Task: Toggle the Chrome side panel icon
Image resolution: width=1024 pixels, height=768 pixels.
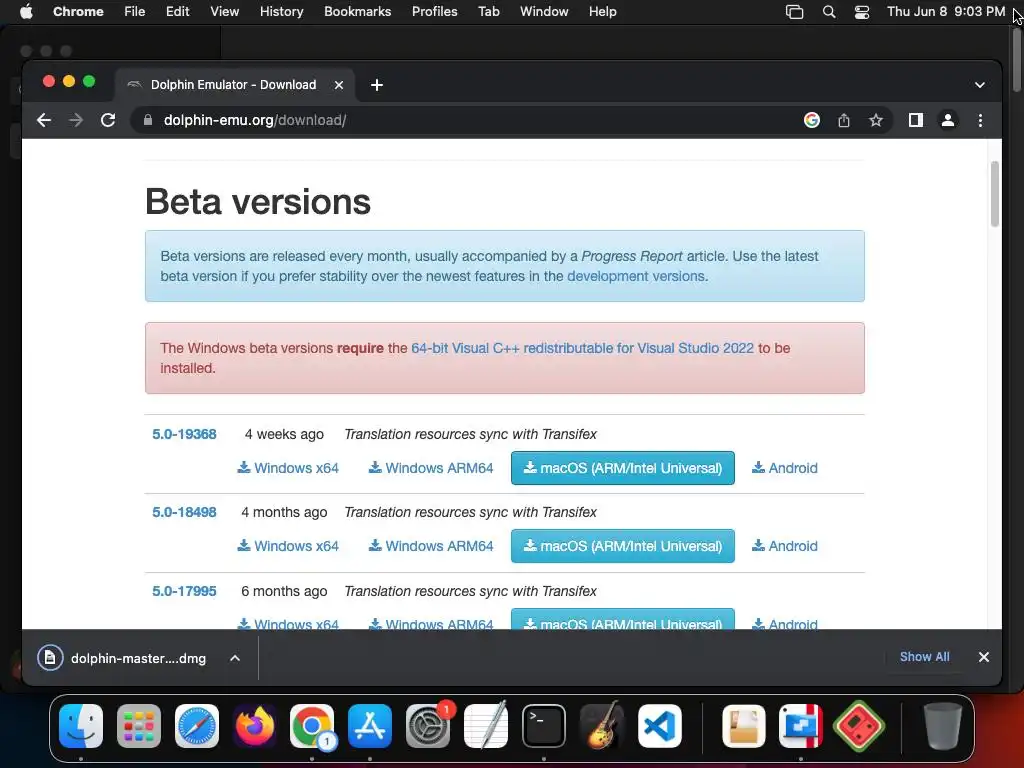Action: (916, 120)
